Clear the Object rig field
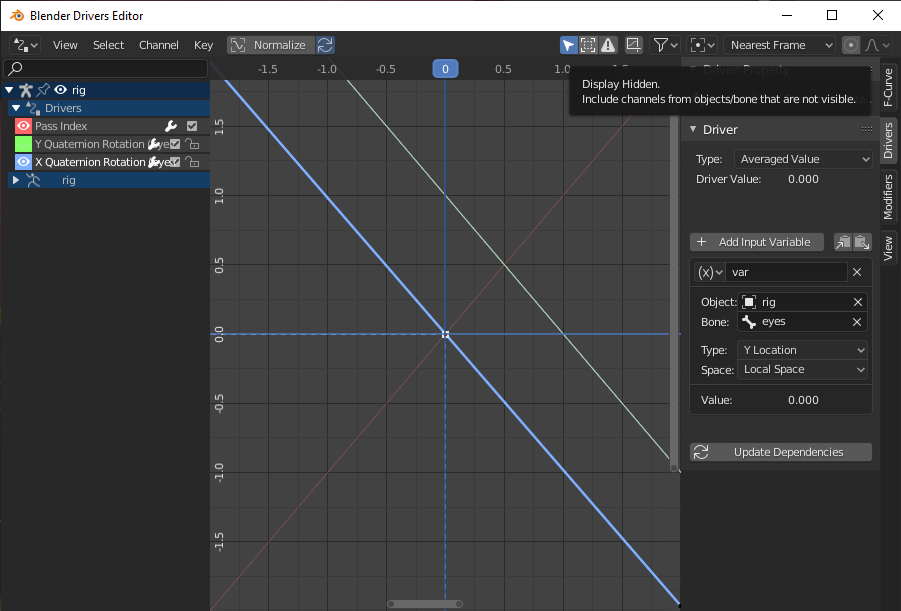 [858, 302]
